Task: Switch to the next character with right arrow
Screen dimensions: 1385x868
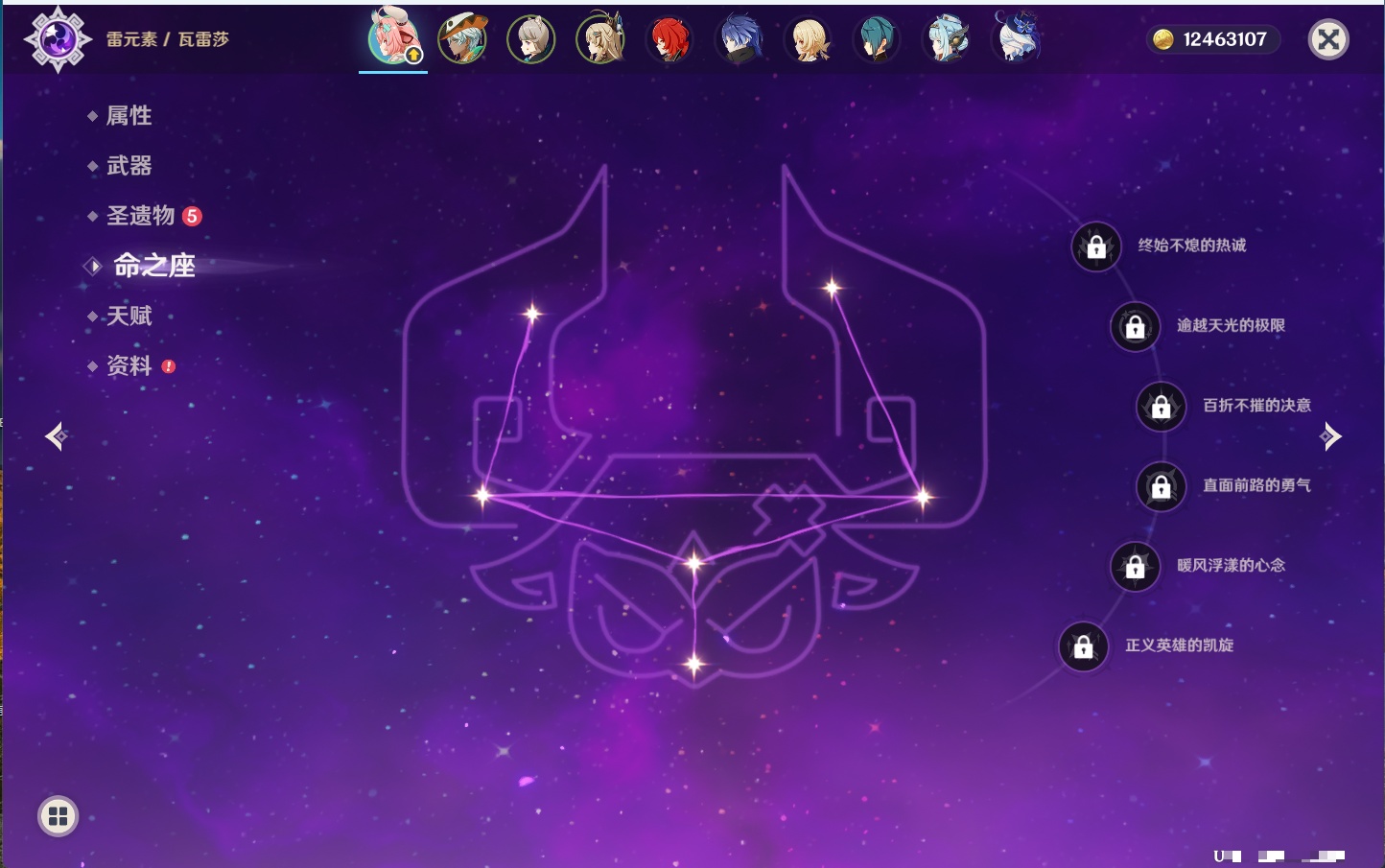Action: pyautogui.click(x=1330, y=436)
